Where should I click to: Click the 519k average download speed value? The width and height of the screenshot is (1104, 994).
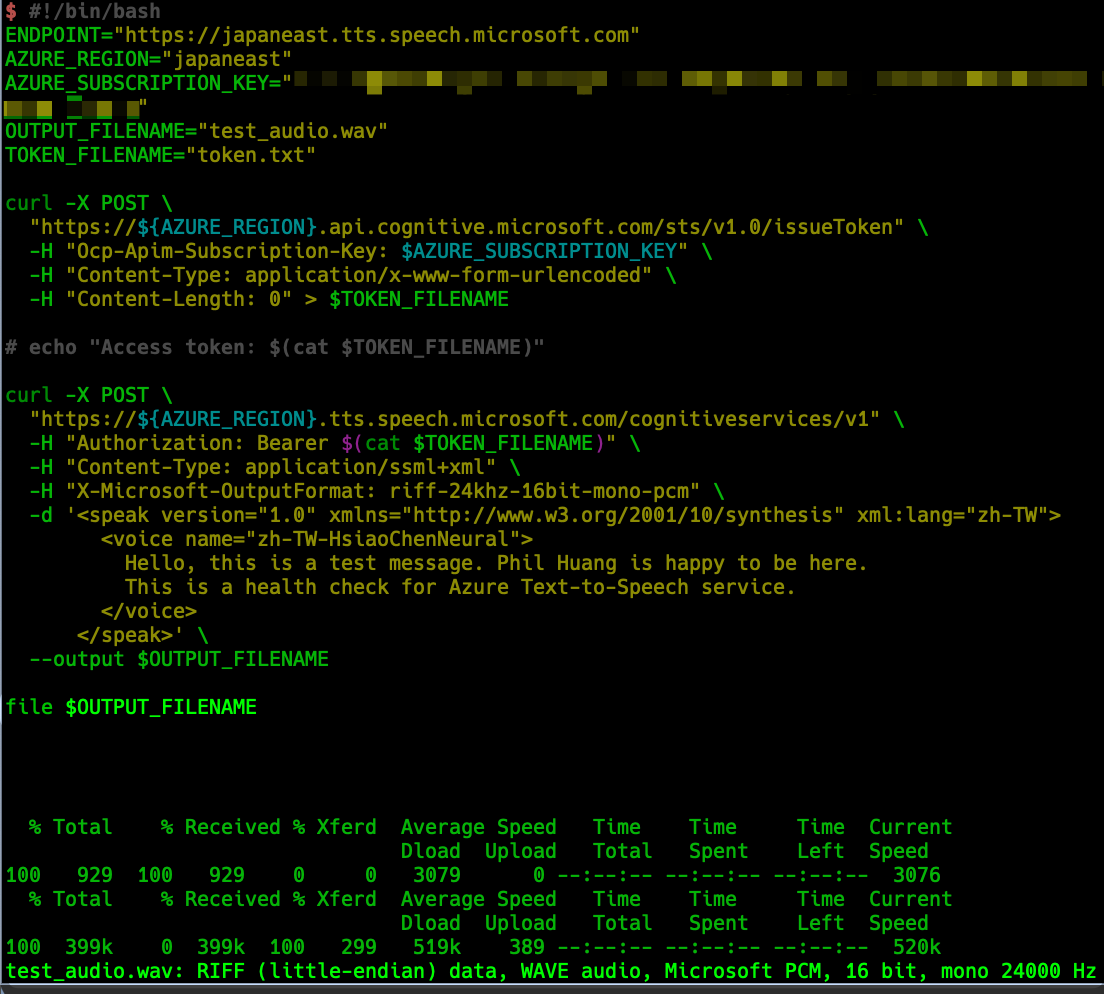click(x=437, y=947)
